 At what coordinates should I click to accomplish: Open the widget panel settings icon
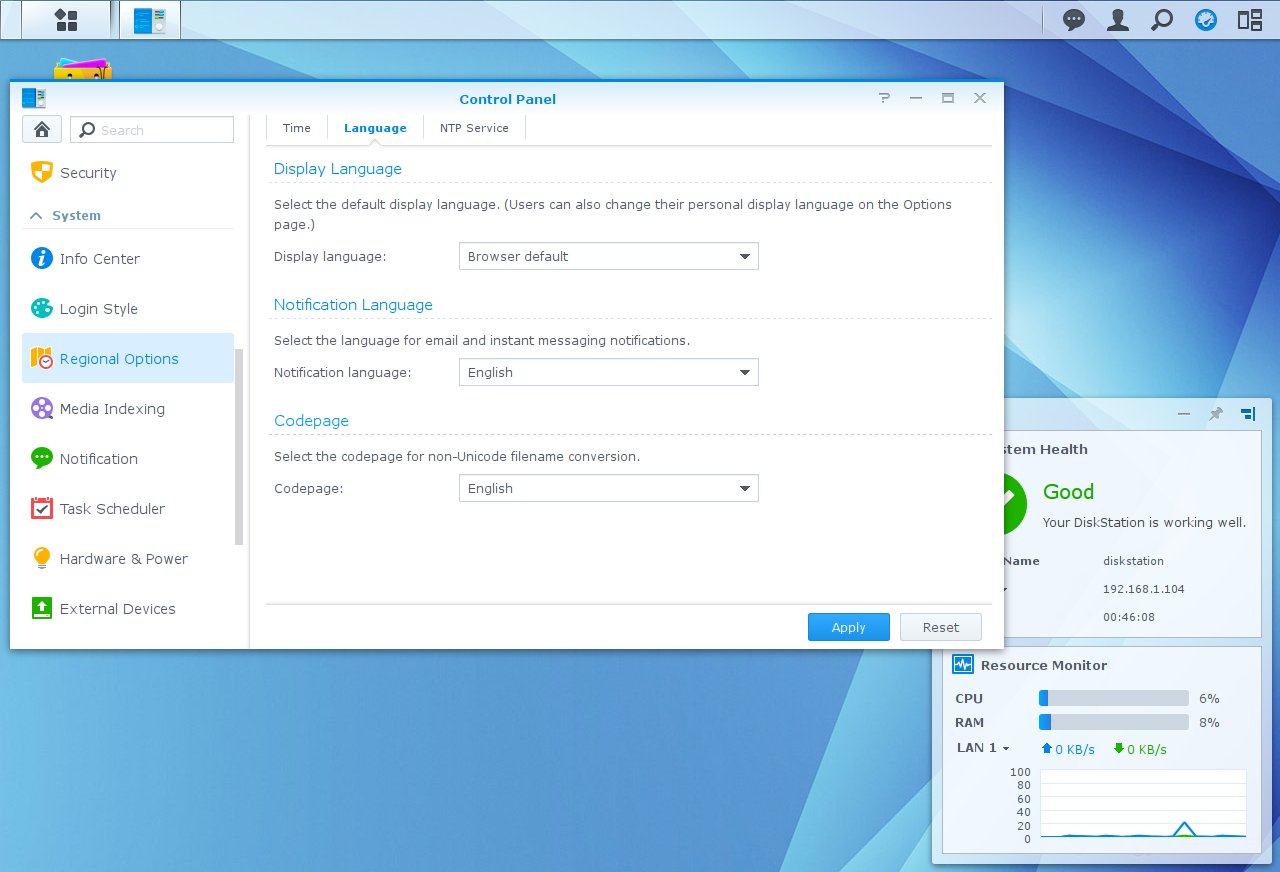1248,413
